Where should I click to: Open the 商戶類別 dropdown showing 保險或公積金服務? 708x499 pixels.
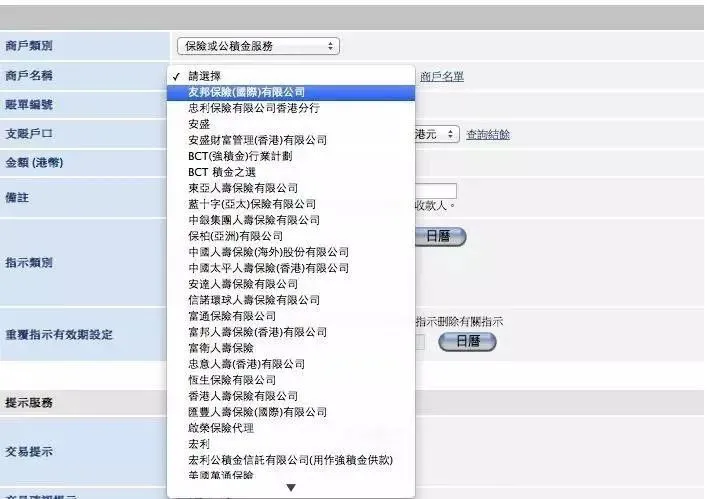point(258,46)
